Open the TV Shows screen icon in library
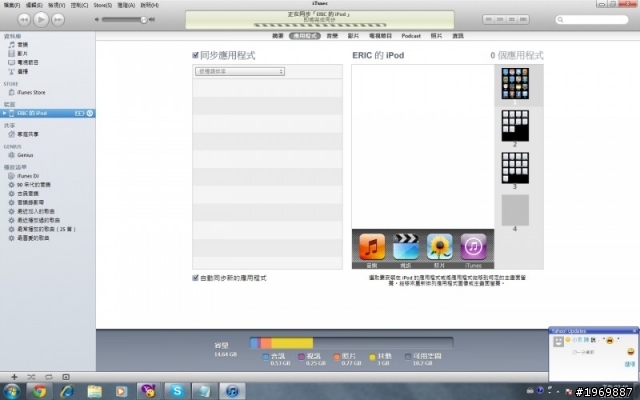Viewport: 640px width, 400px height. pos(11,62)
